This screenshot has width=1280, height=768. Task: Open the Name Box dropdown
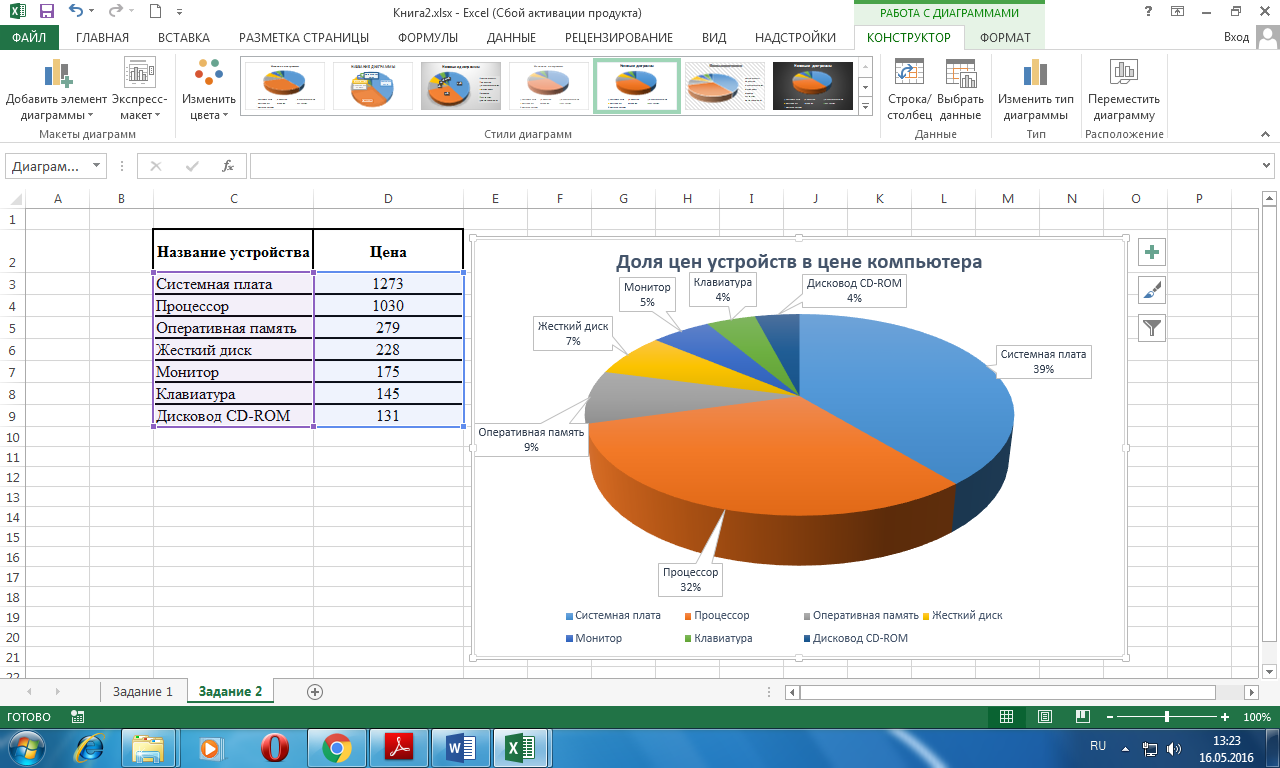click(96, 166)
